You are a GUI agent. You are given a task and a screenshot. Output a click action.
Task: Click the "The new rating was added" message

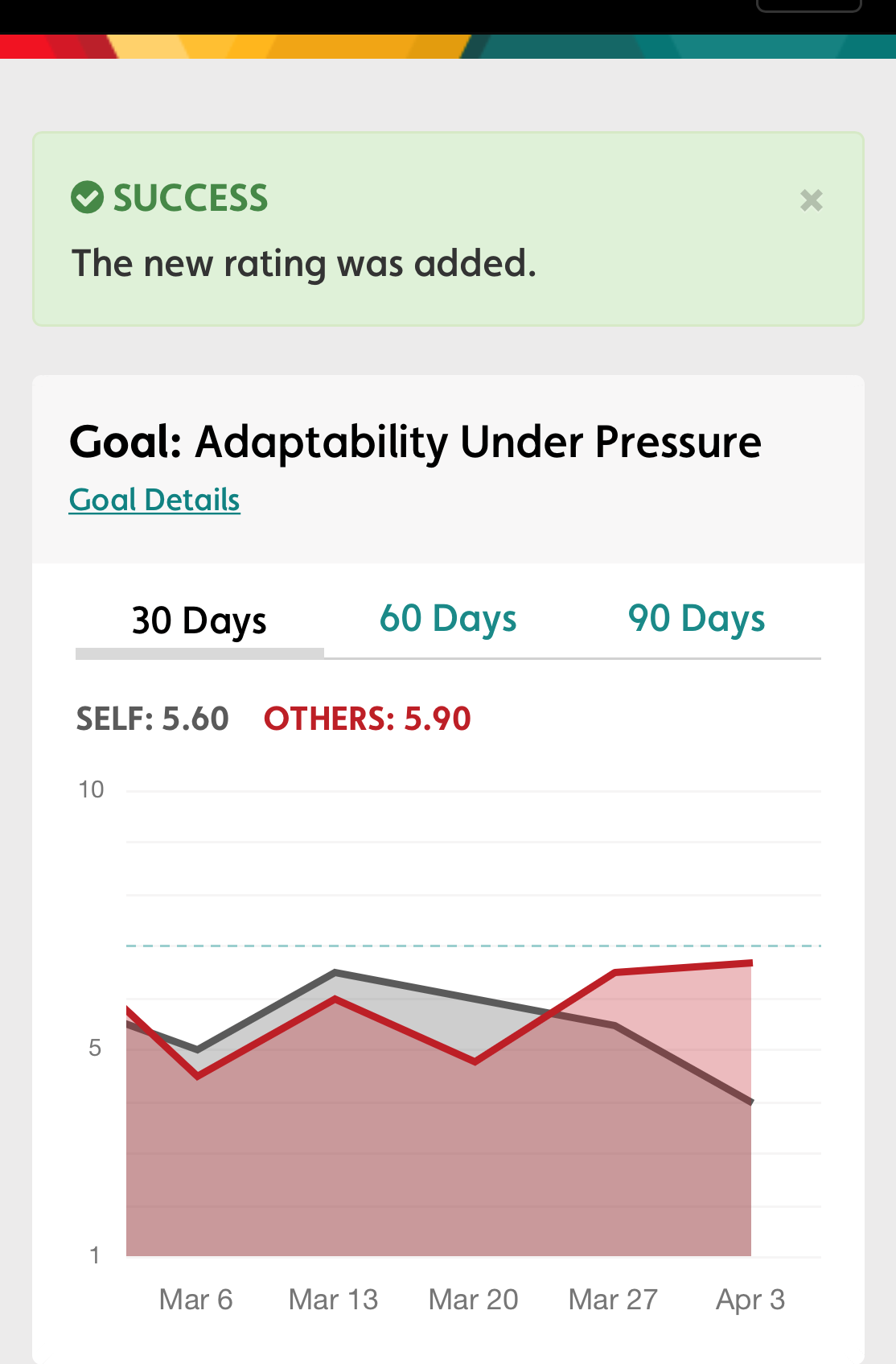(304, 264)
